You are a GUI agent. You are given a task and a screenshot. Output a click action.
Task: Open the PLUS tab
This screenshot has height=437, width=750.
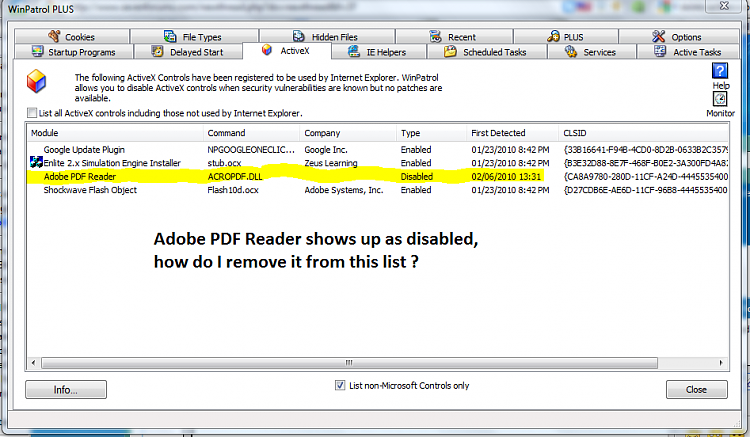[x=566, y=36]
